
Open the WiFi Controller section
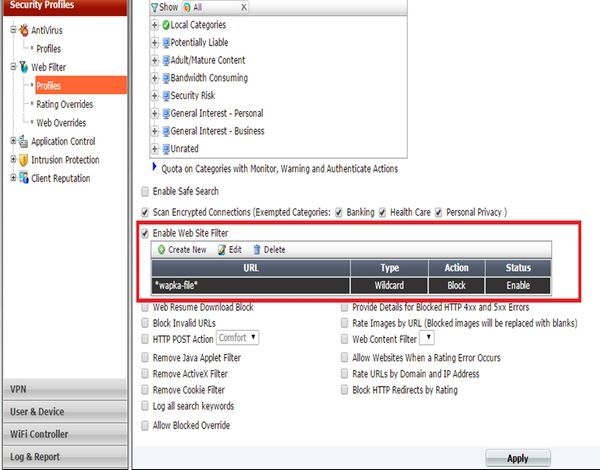tap(65, 434)
